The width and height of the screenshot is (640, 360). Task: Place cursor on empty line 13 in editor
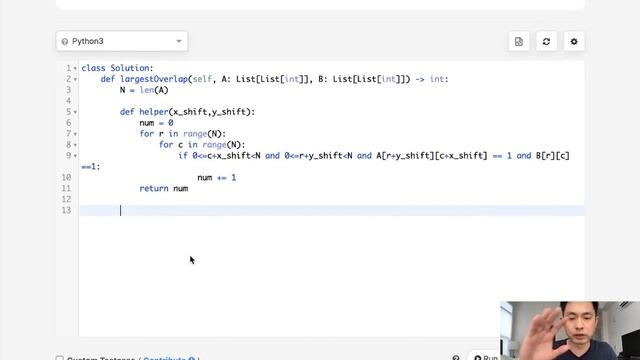tap(331, 210)
